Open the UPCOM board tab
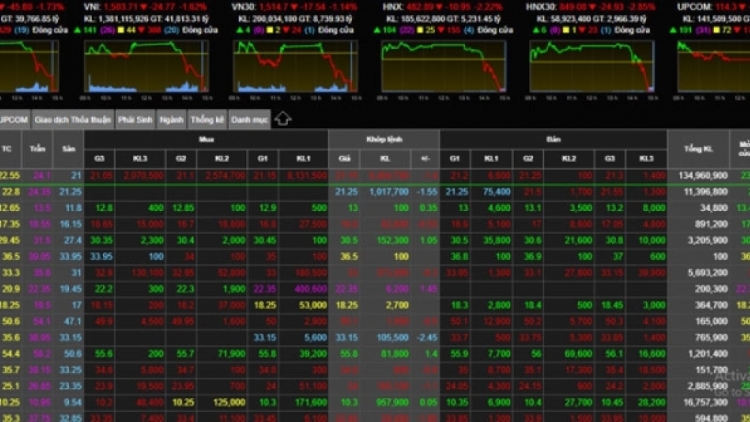Screen dimensions: 750x422 13,119
